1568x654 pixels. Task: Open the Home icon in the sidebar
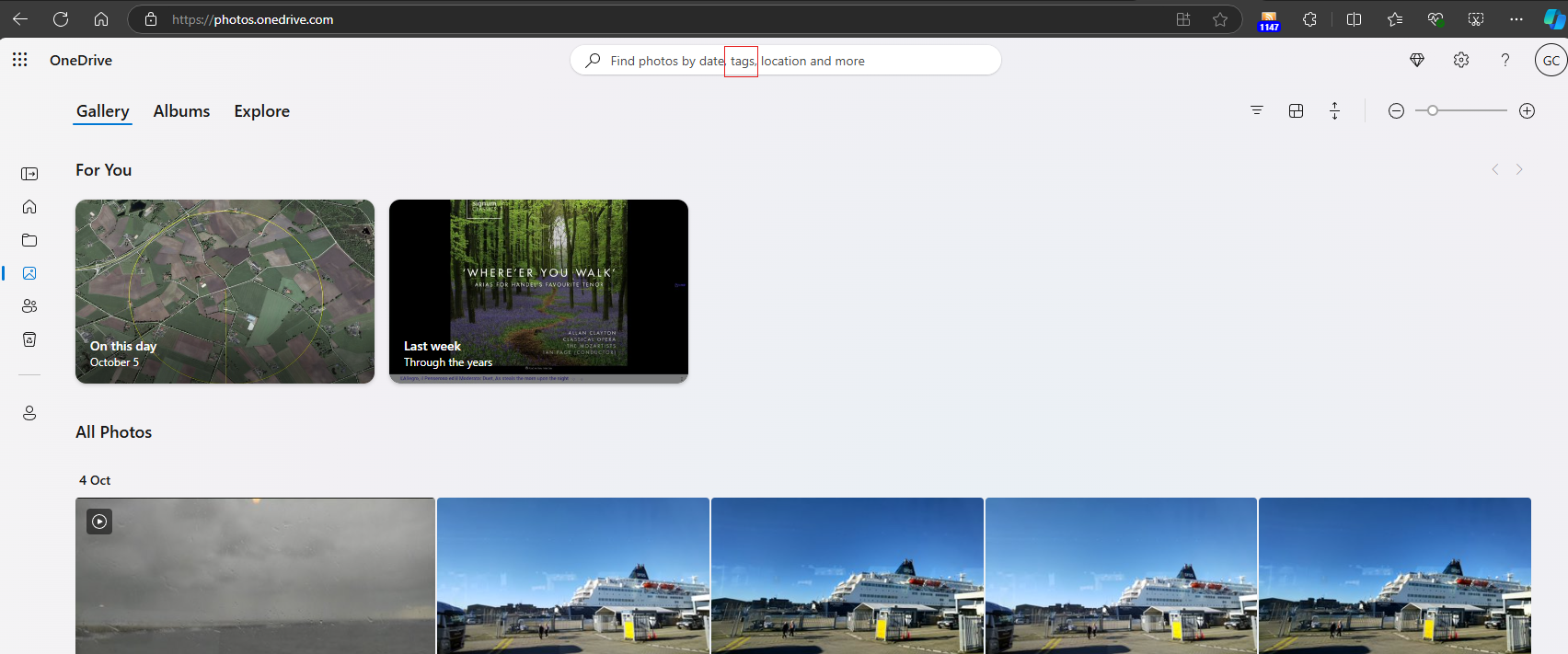click(x=29, y=207)
